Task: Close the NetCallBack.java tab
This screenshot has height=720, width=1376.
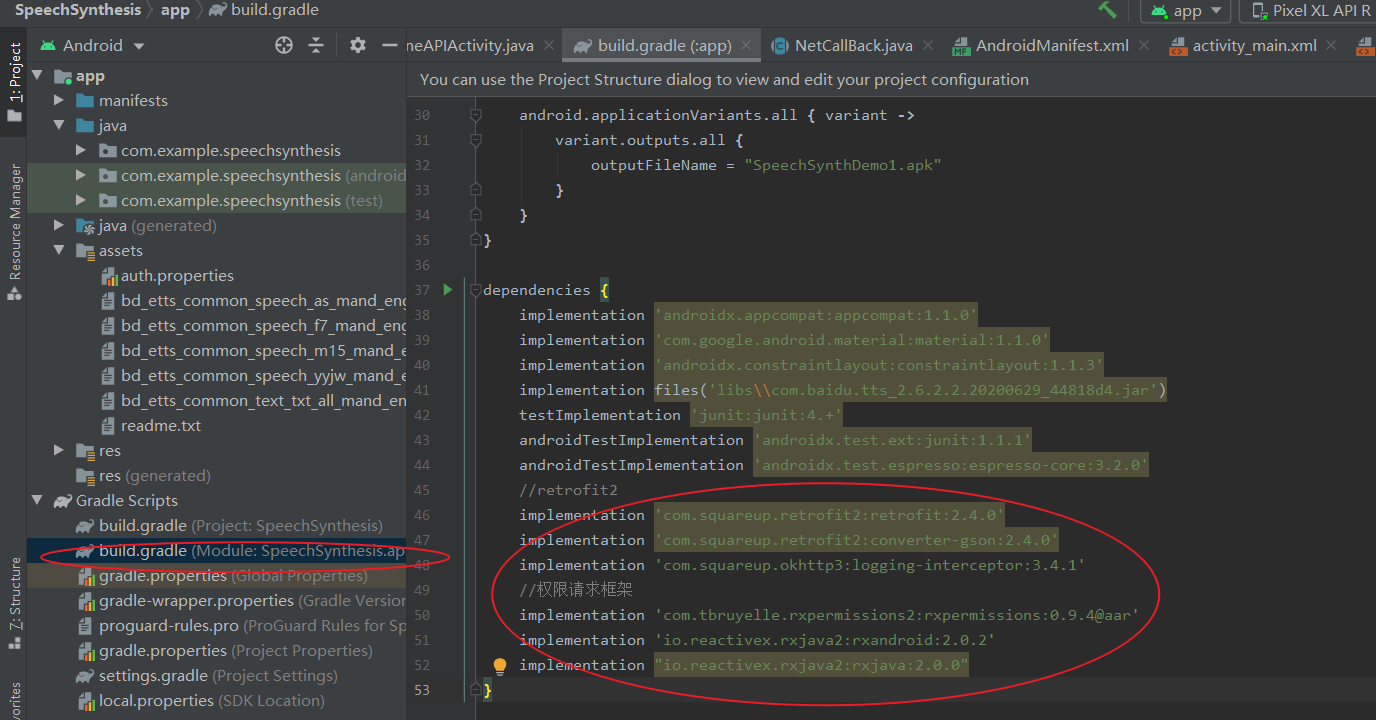Action: [x=929, y=46]
